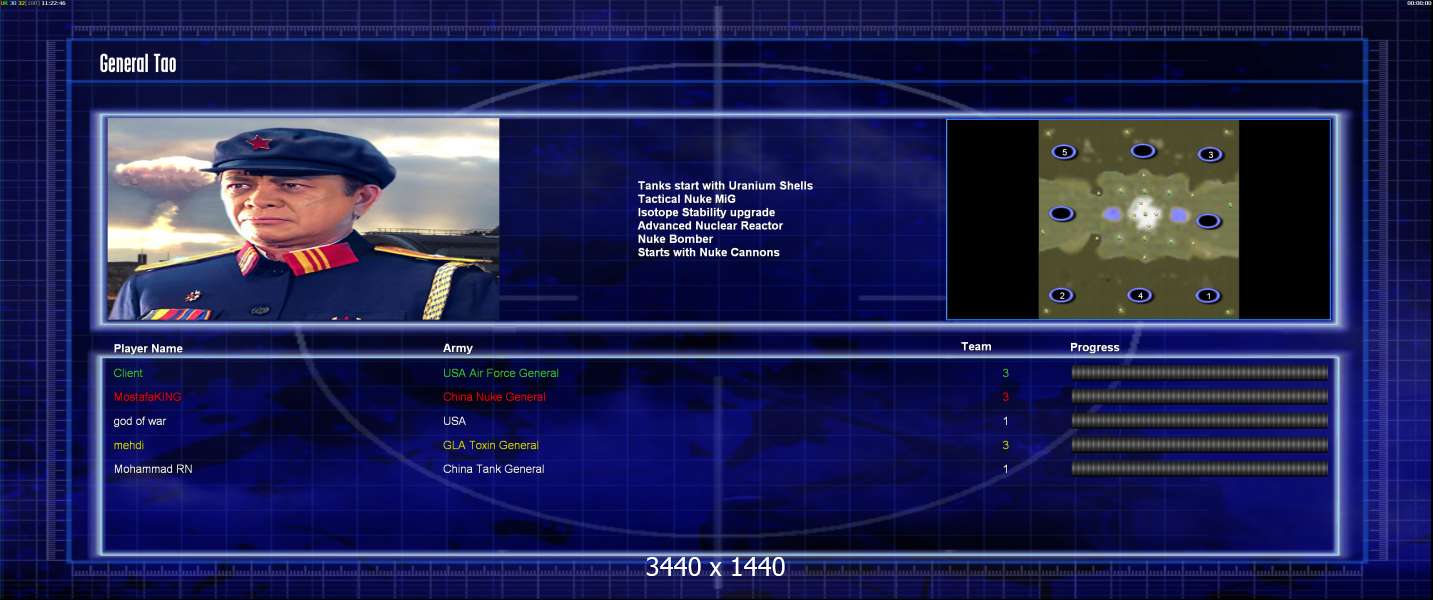Click start position 4 marker on minimap

pyautogui.click(x=1140, y=295)
